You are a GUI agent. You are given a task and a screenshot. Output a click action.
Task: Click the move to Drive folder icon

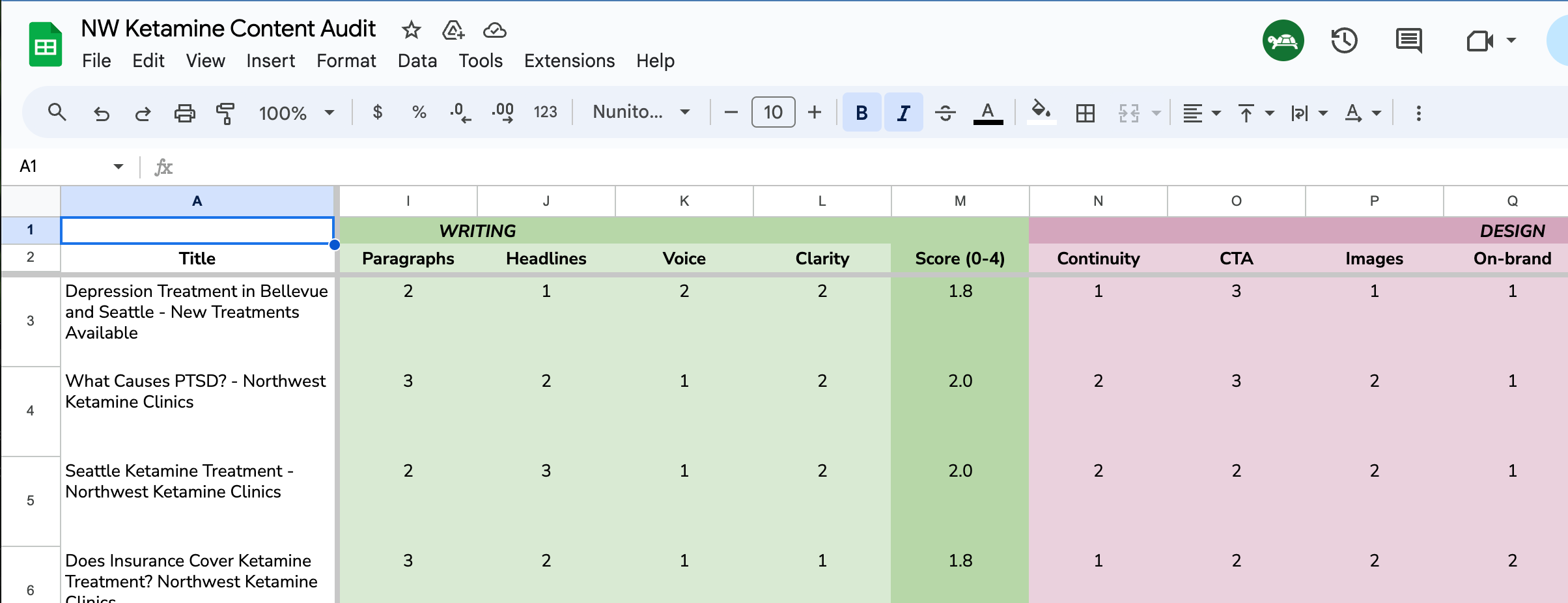coord(453,30)
